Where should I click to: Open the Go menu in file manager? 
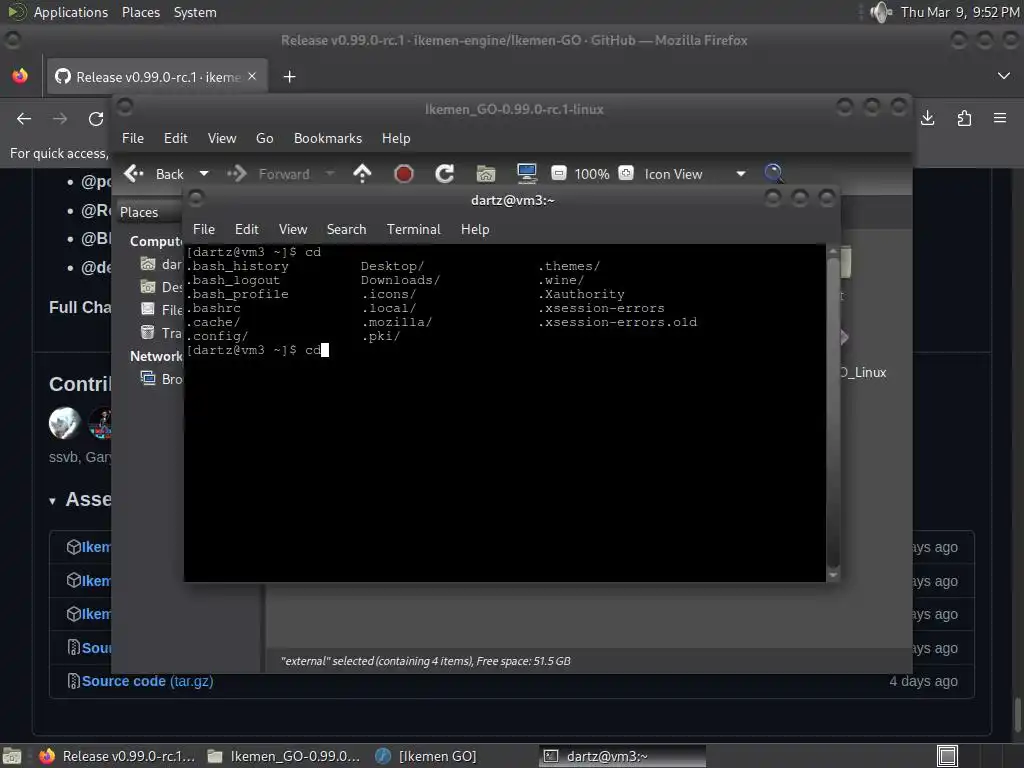[x=264, y=138]
